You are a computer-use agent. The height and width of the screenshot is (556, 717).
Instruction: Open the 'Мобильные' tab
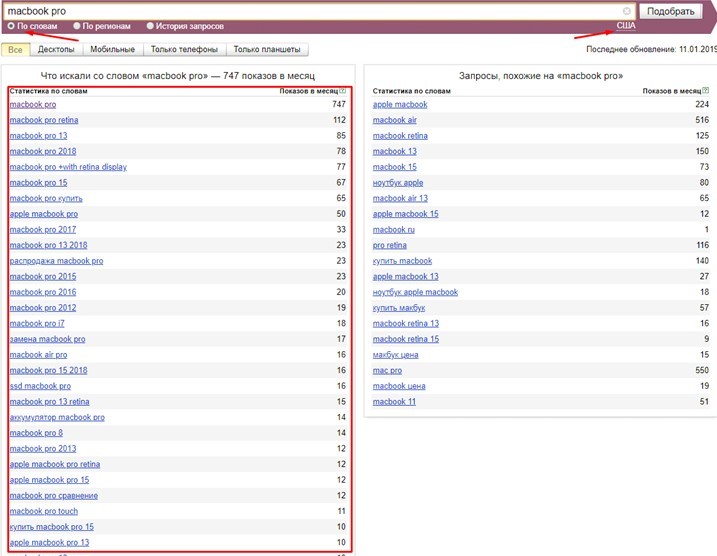tap(113, 49)
